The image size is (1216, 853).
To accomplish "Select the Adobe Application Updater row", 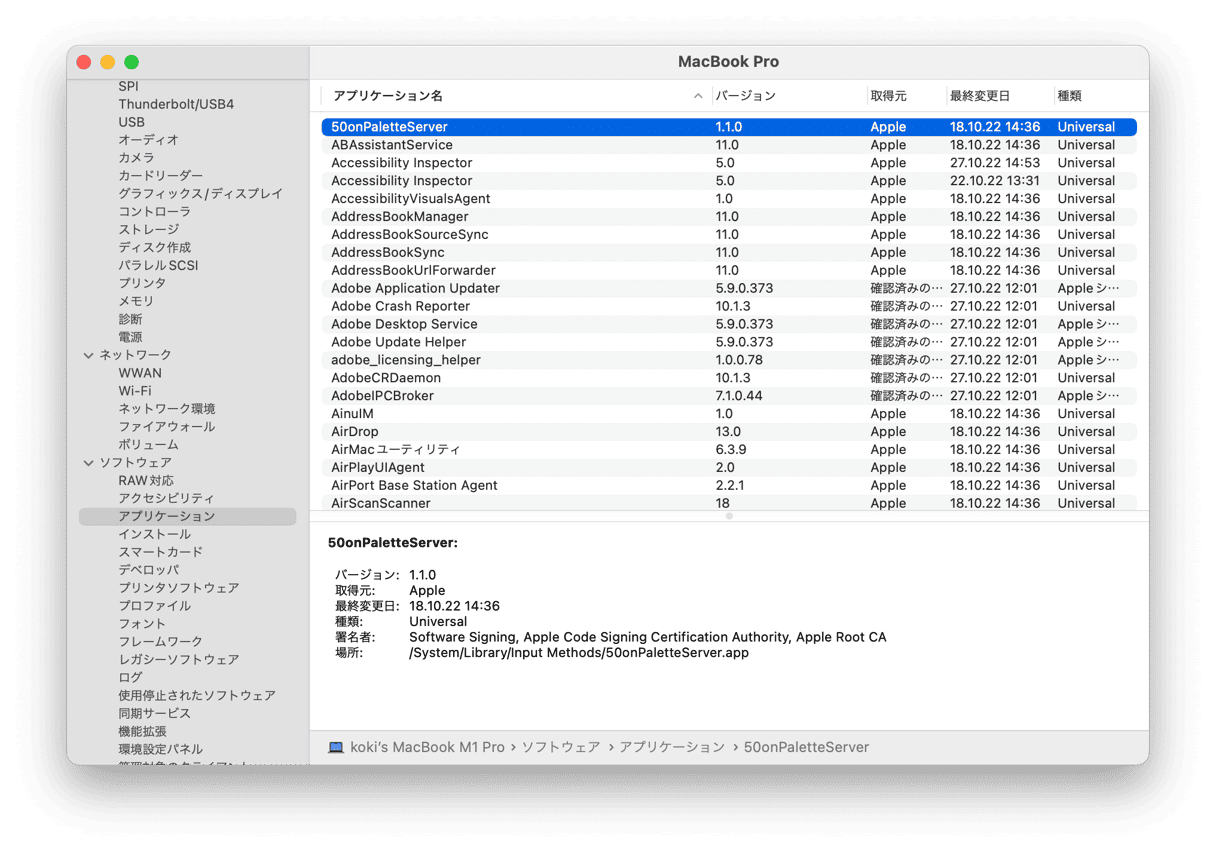I will (729, 289).
